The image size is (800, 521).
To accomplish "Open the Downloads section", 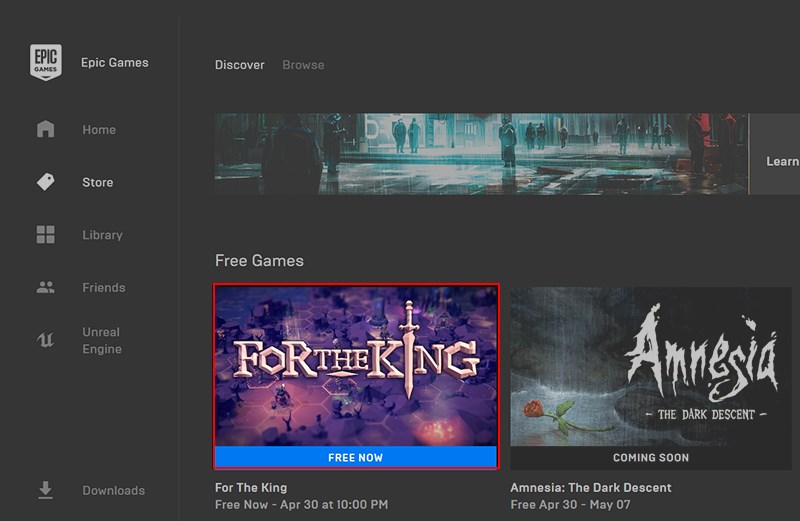I will click(113, 490).
